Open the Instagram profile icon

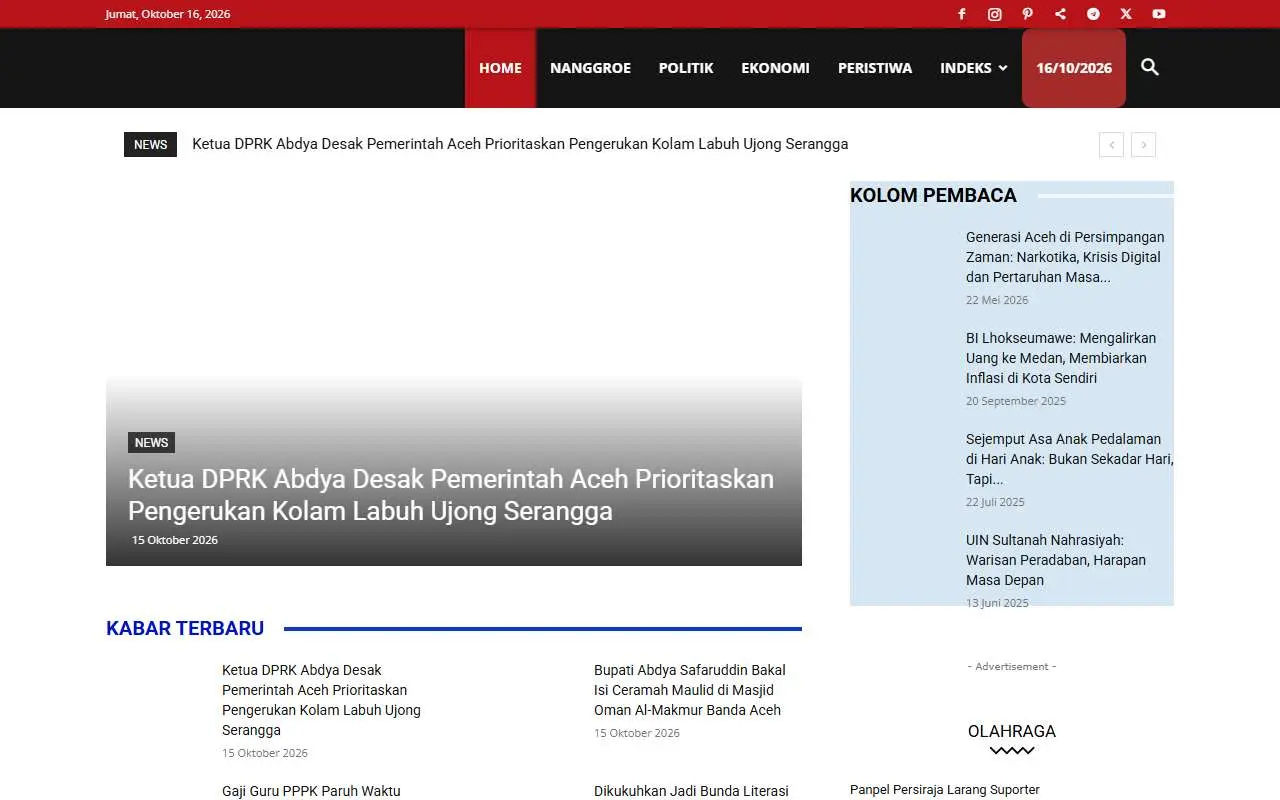click(995, 14)
